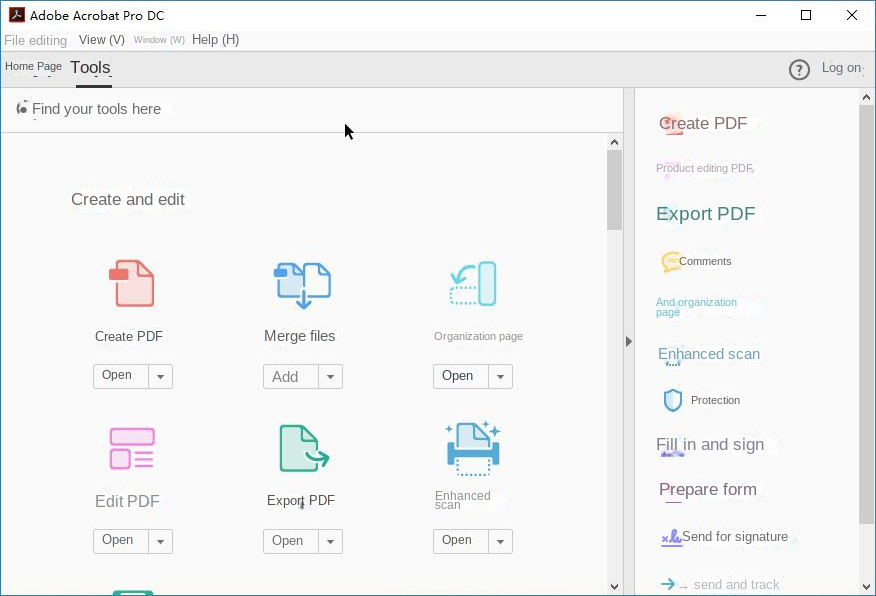Select the Merge files icon

(302, 285)
